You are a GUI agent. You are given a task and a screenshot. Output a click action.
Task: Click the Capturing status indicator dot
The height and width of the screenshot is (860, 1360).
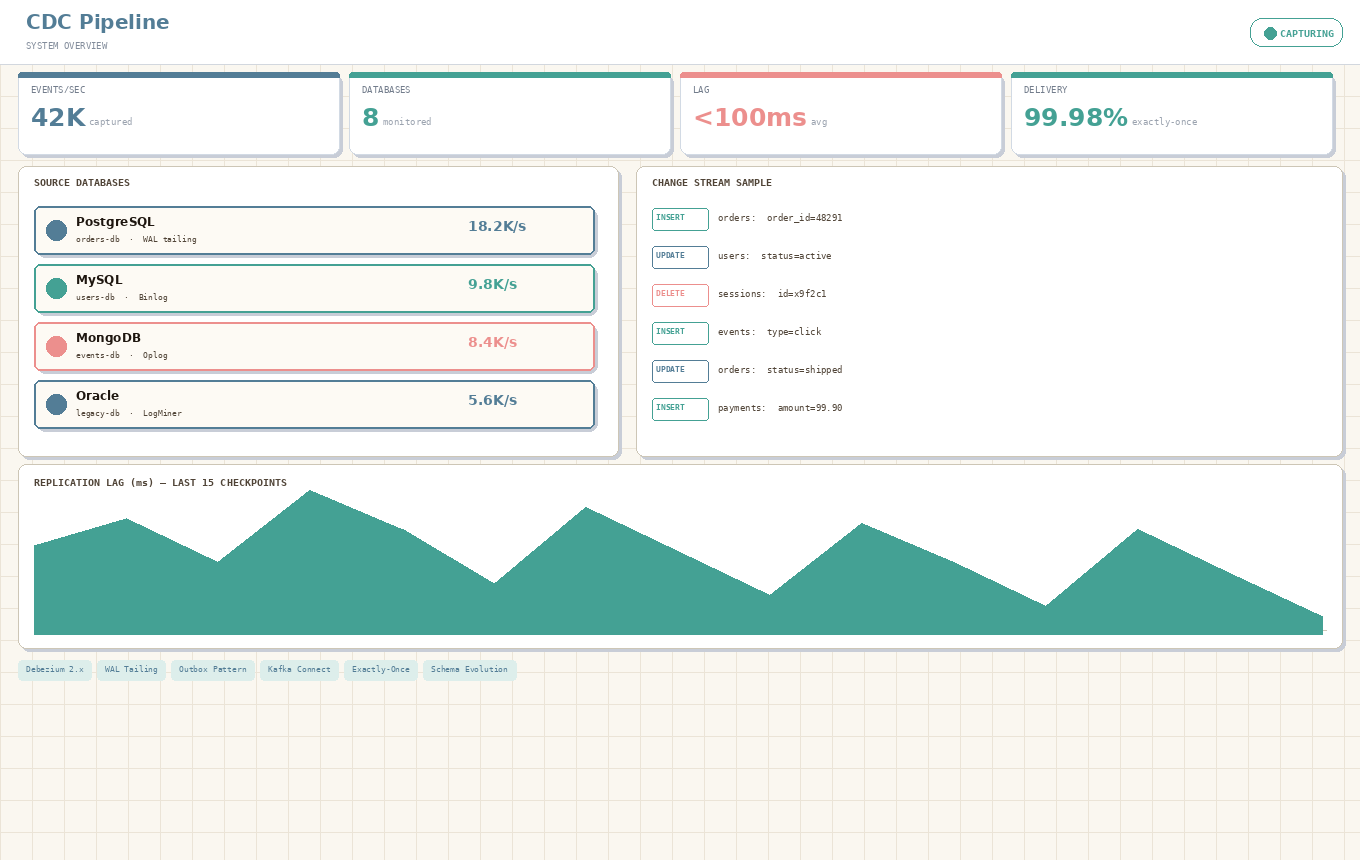pos(1270,33)
